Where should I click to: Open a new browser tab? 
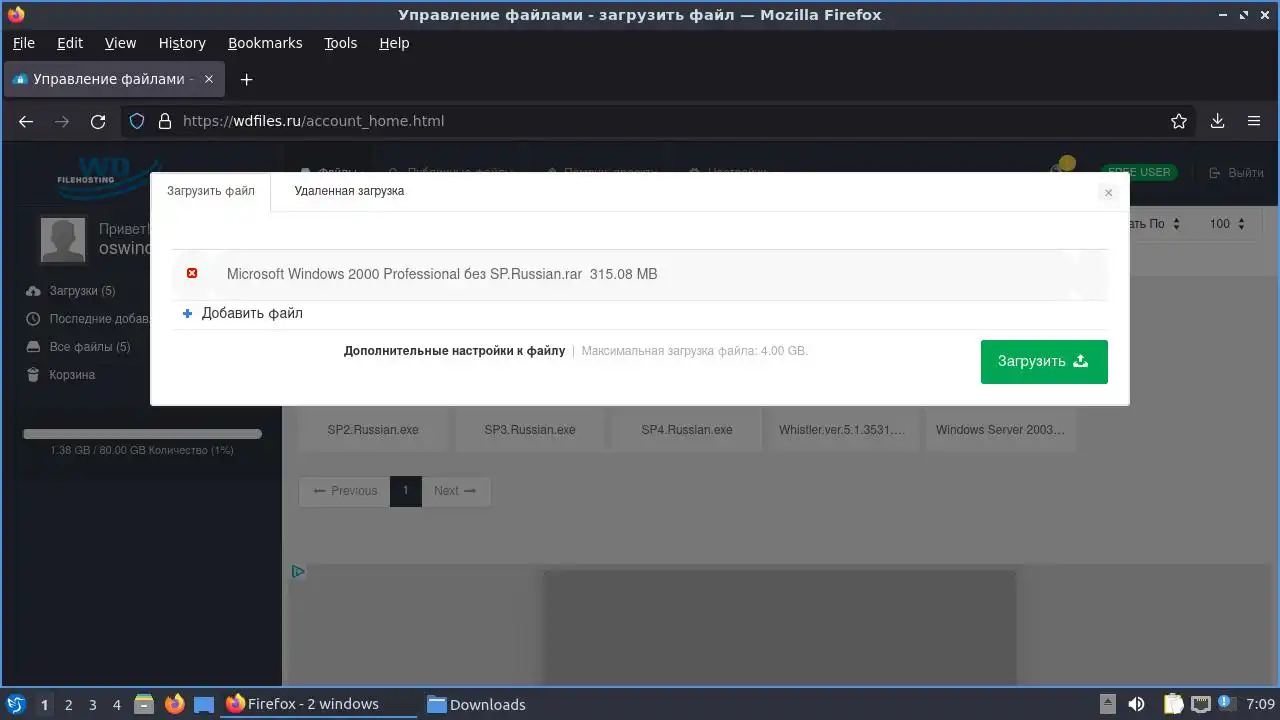[x=246, y=79]
